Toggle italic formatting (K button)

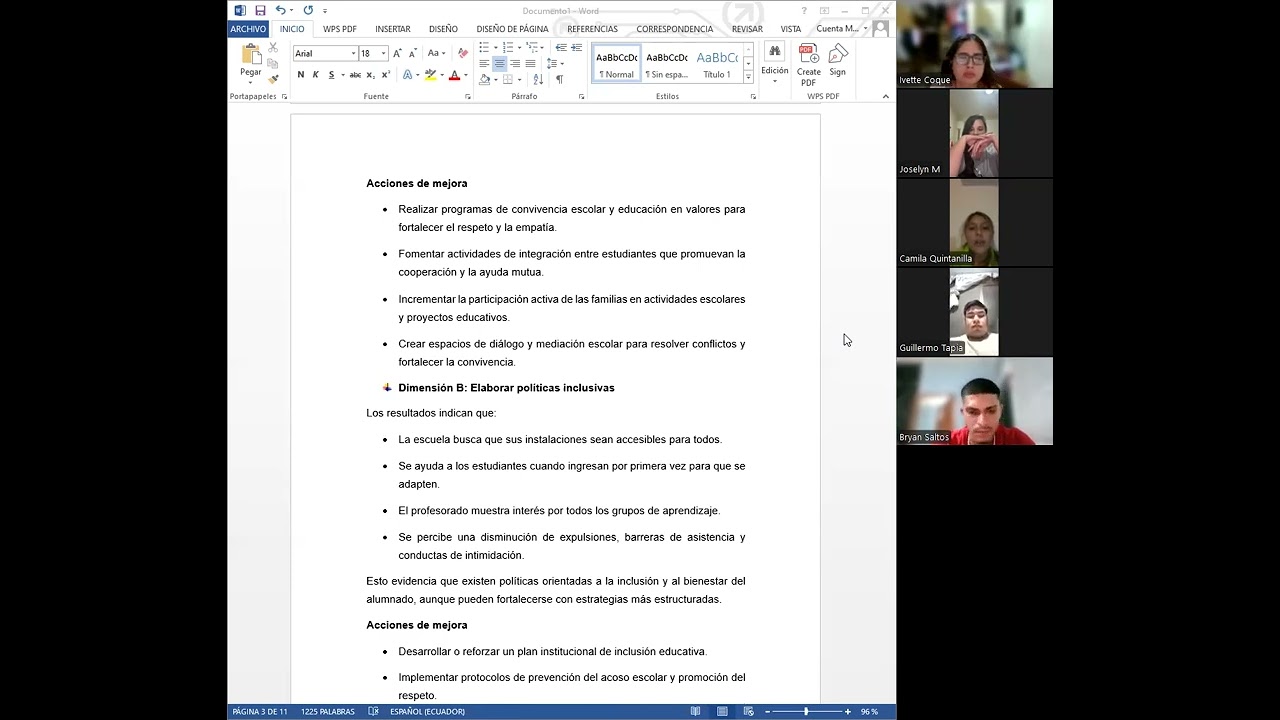click(x=316, y=75)
